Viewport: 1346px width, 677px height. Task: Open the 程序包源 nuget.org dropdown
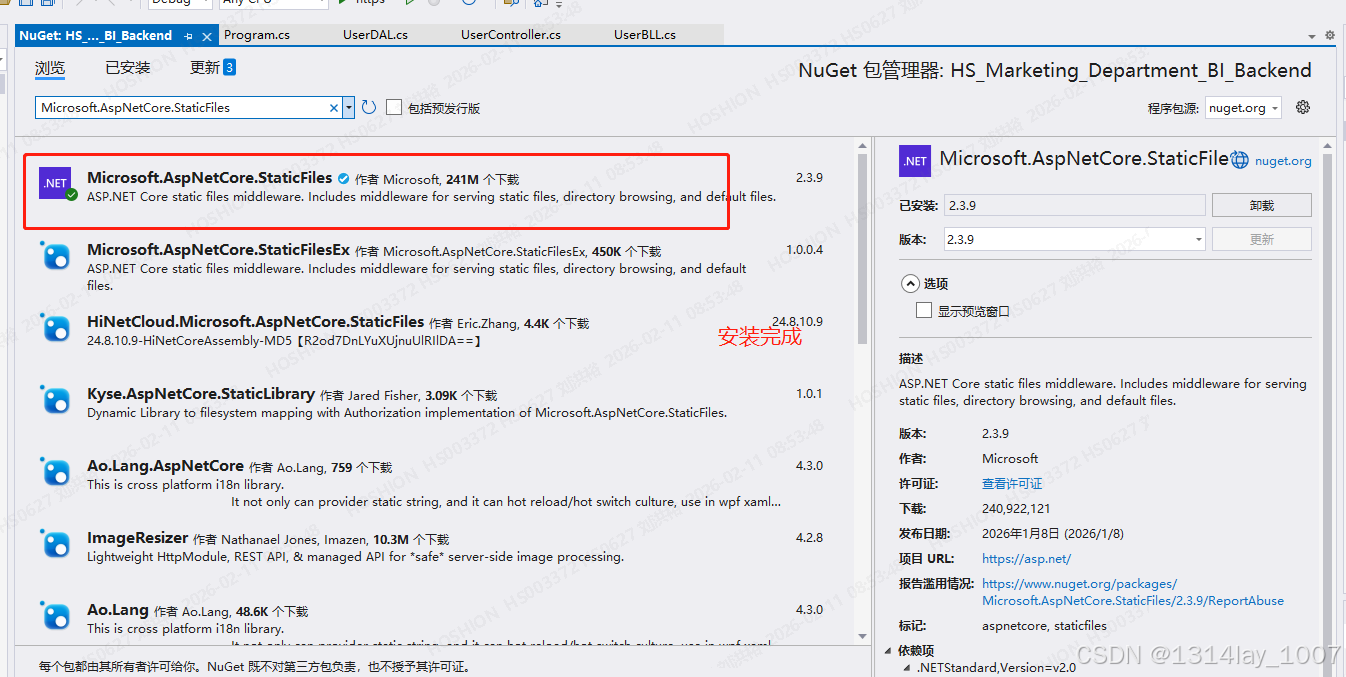tap(1243, 108)
